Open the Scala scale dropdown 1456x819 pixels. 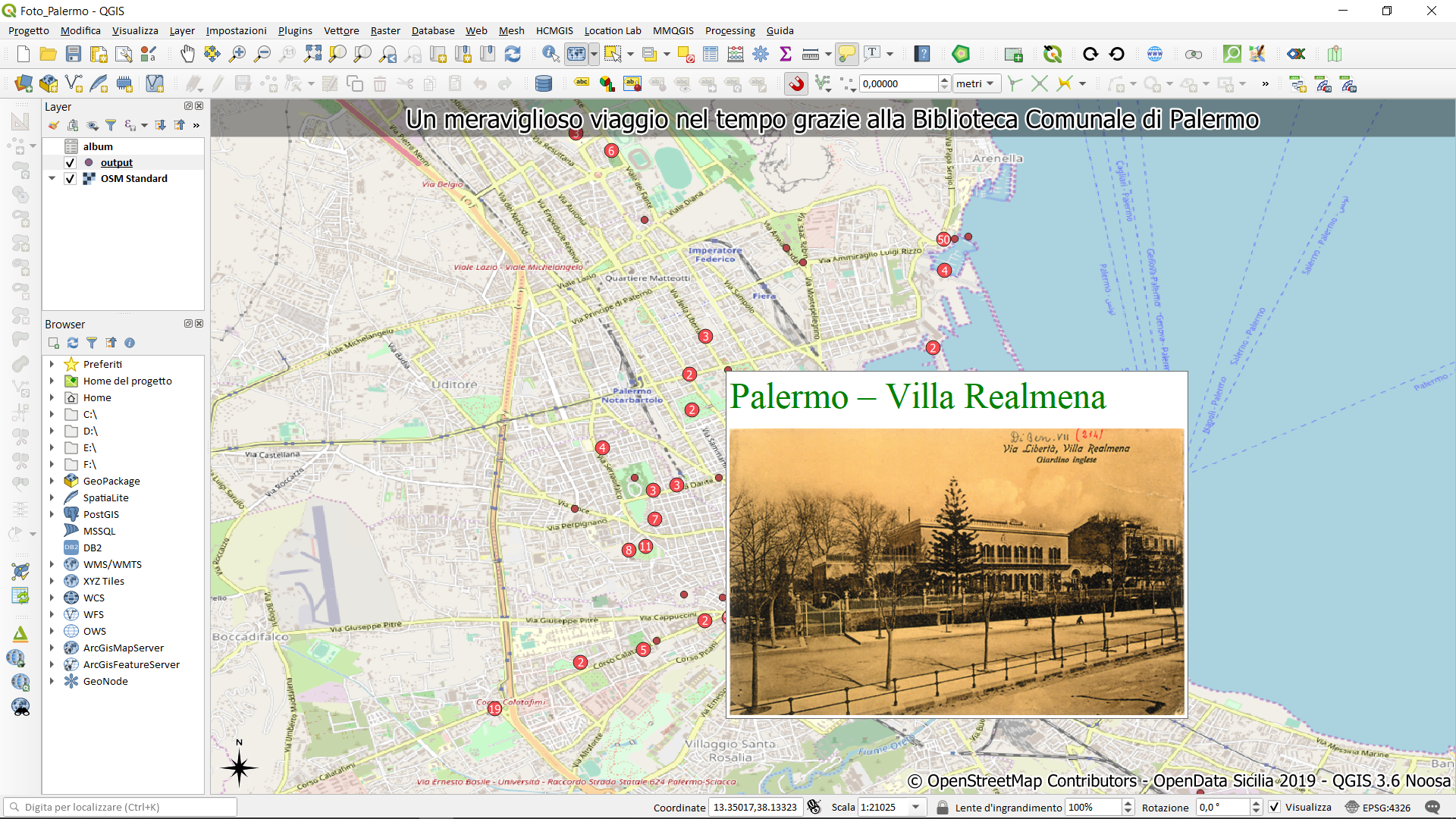coord(916,808)
